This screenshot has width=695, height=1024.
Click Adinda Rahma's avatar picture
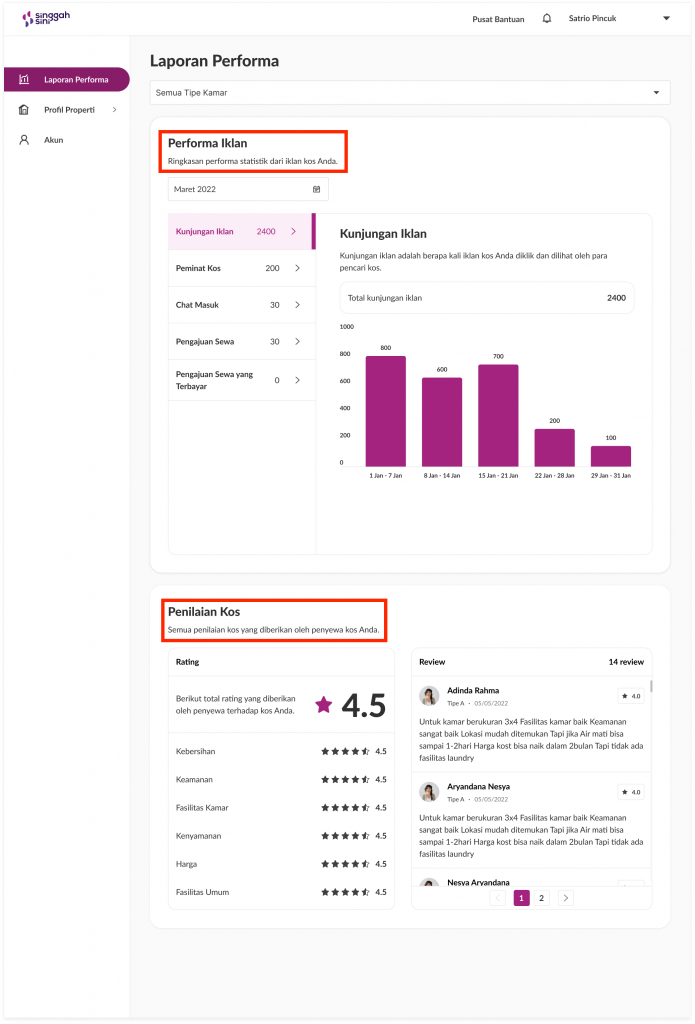429,696
